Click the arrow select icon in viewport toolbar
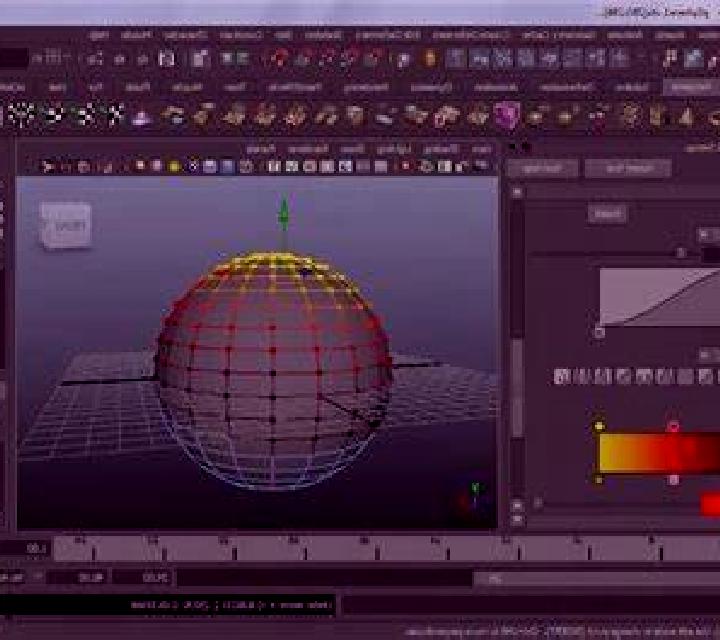720x640 pixels. (x=47, y=166)
